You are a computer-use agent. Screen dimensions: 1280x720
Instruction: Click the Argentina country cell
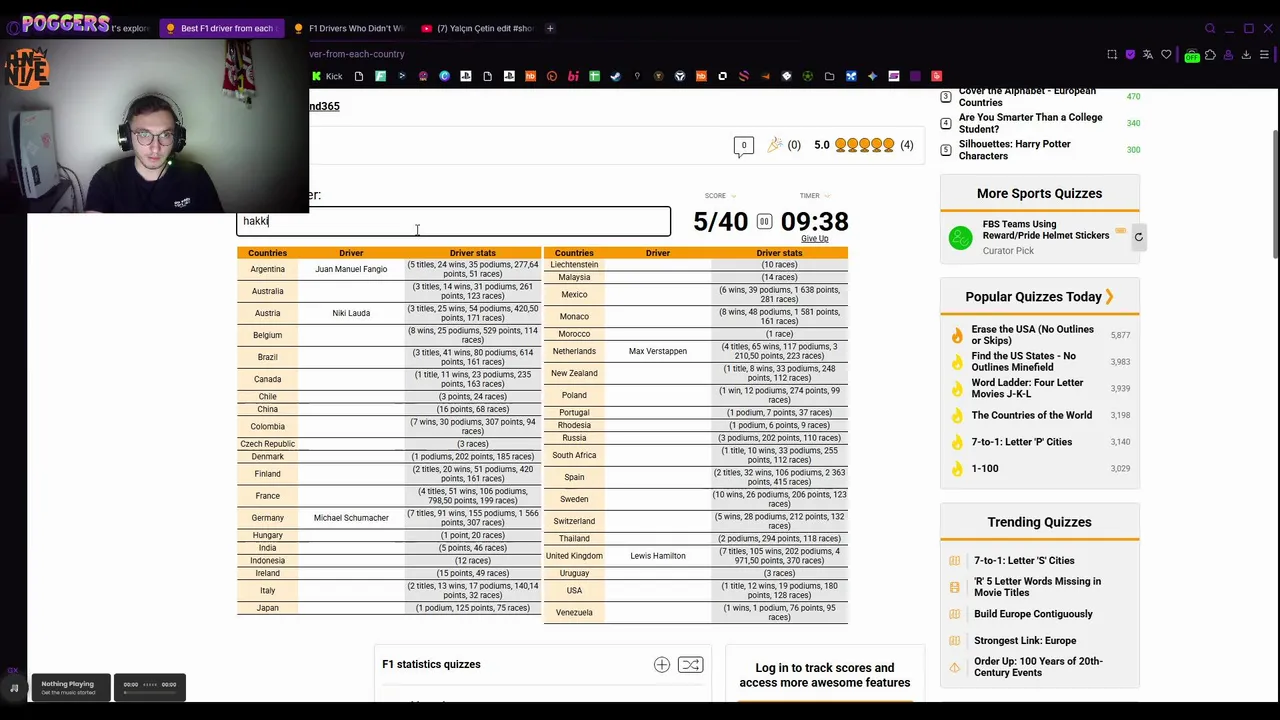tap(267, 269)
